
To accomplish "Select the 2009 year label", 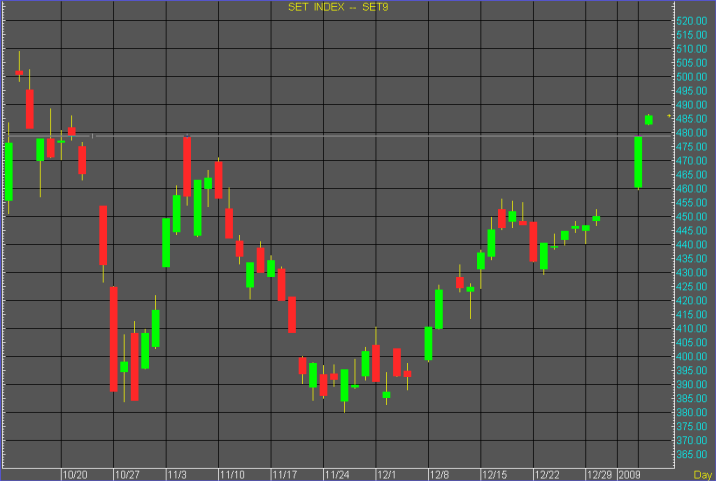I will point(630,475).
